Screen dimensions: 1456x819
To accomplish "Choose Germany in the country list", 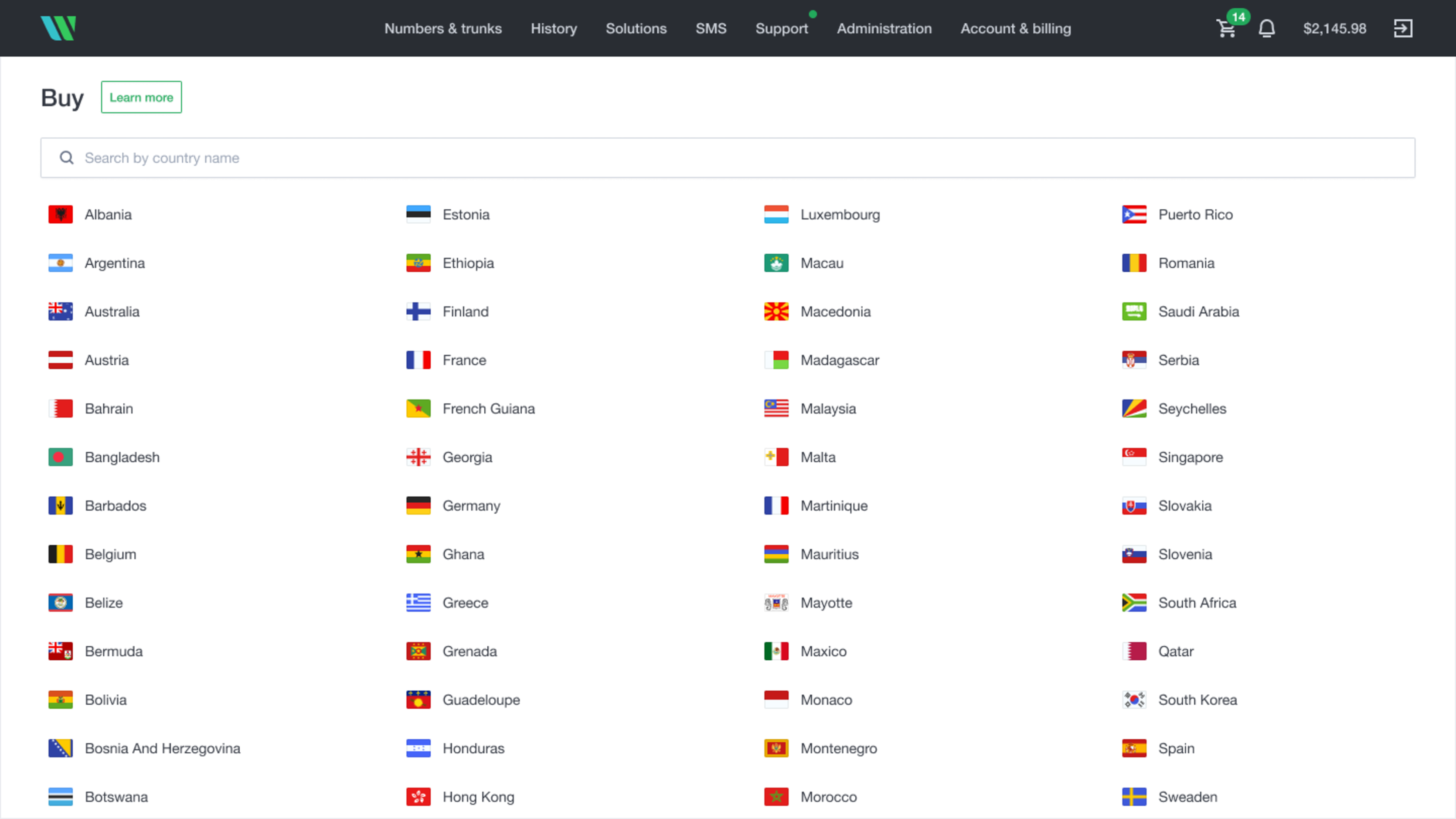I will tap(471, 505).
